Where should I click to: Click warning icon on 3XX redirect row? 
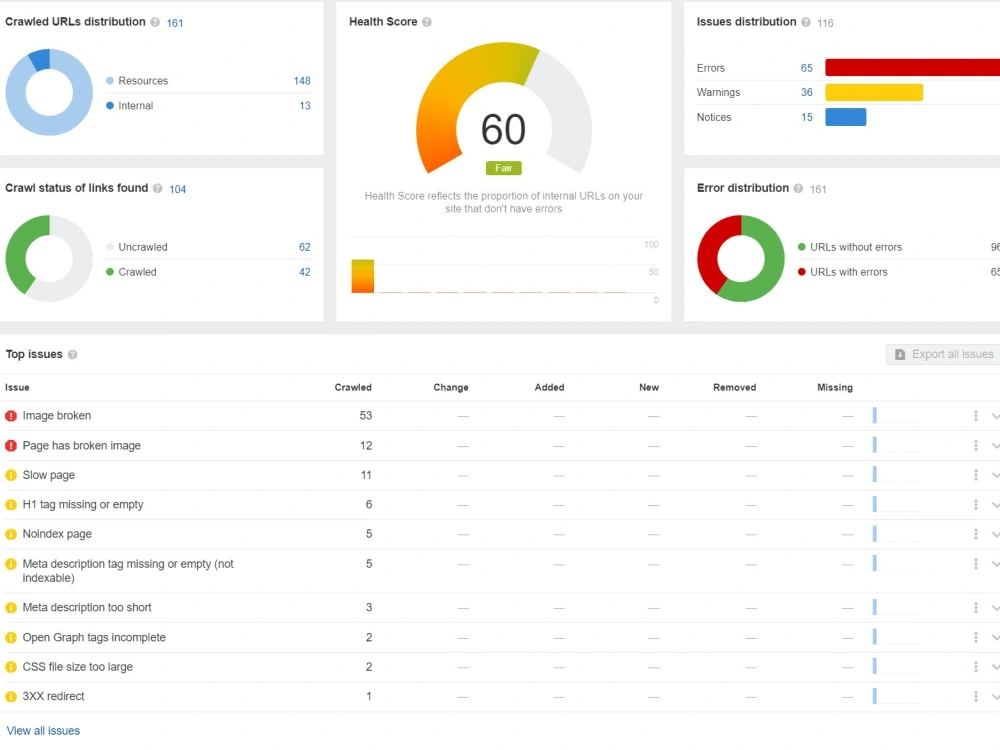[x=11, y=696]
